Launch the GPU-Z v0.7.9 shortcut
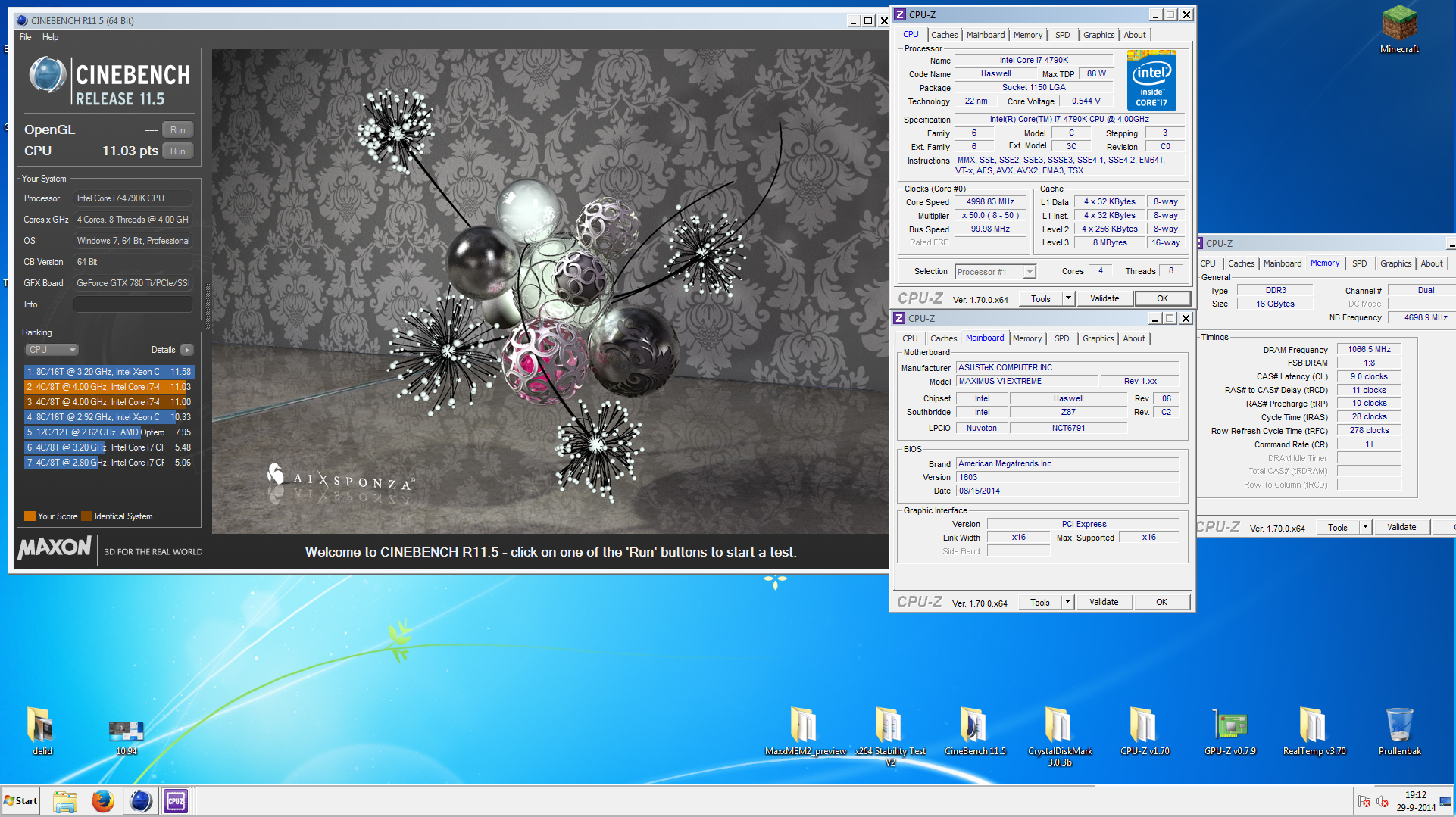This screenshot has width=1456, height=817. click(1229, 731)
